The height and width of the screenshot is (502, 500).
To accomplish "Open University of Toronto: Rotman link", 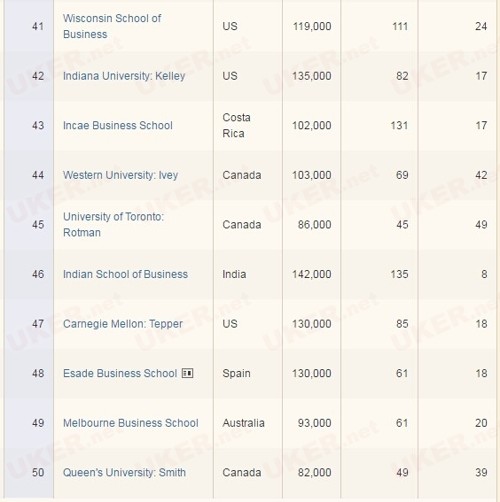I will [113, 225].
